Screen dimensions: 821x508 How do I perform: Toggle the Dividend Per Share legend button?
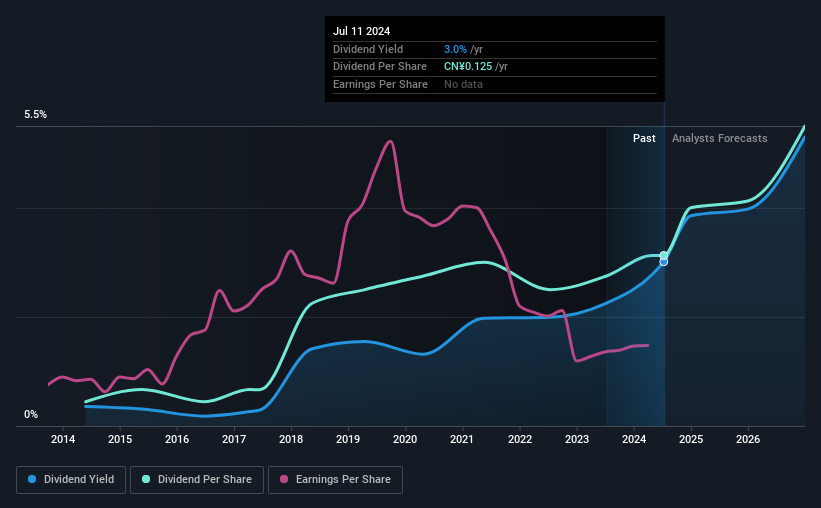pos(197,480)
